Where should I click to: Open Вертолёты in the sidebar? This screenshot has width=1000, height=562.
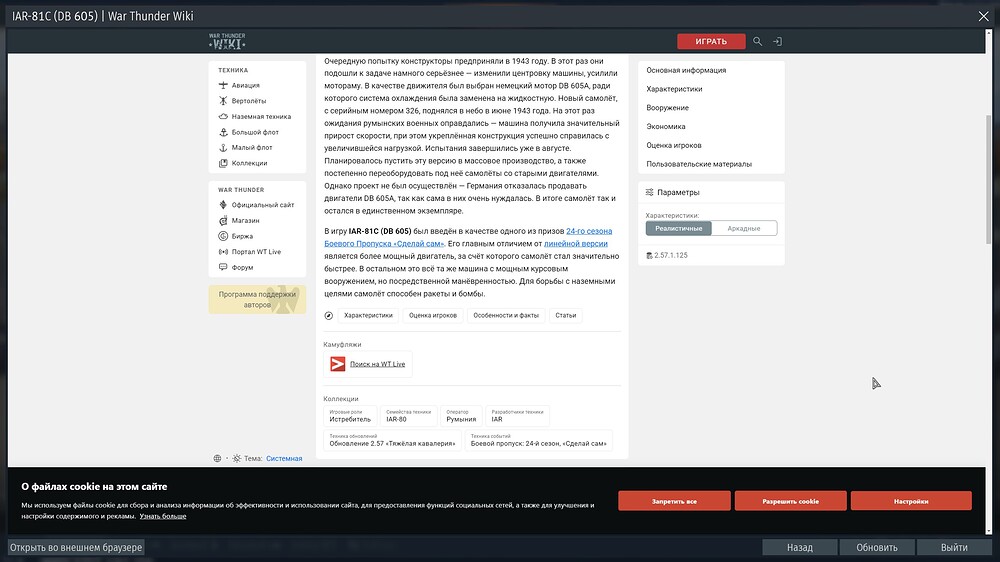(x=249, y=101)
